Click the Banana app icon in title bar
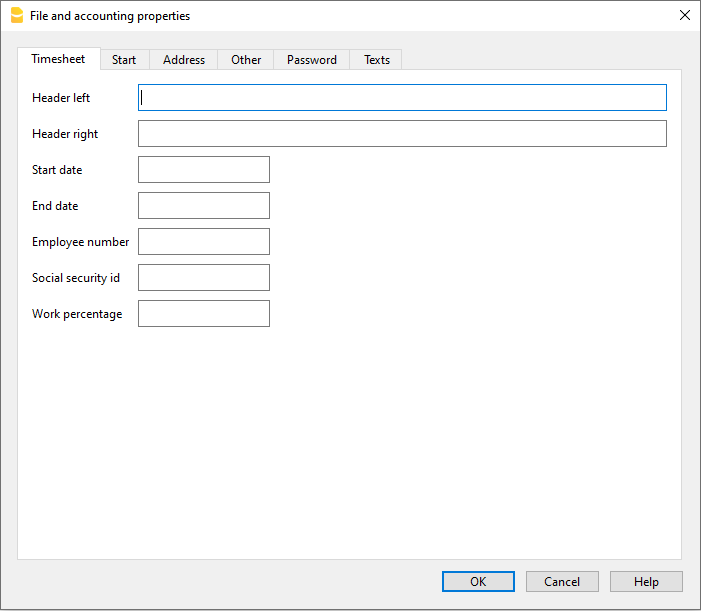The height and width of the screenshot is (611, 701). click(16, 15)
